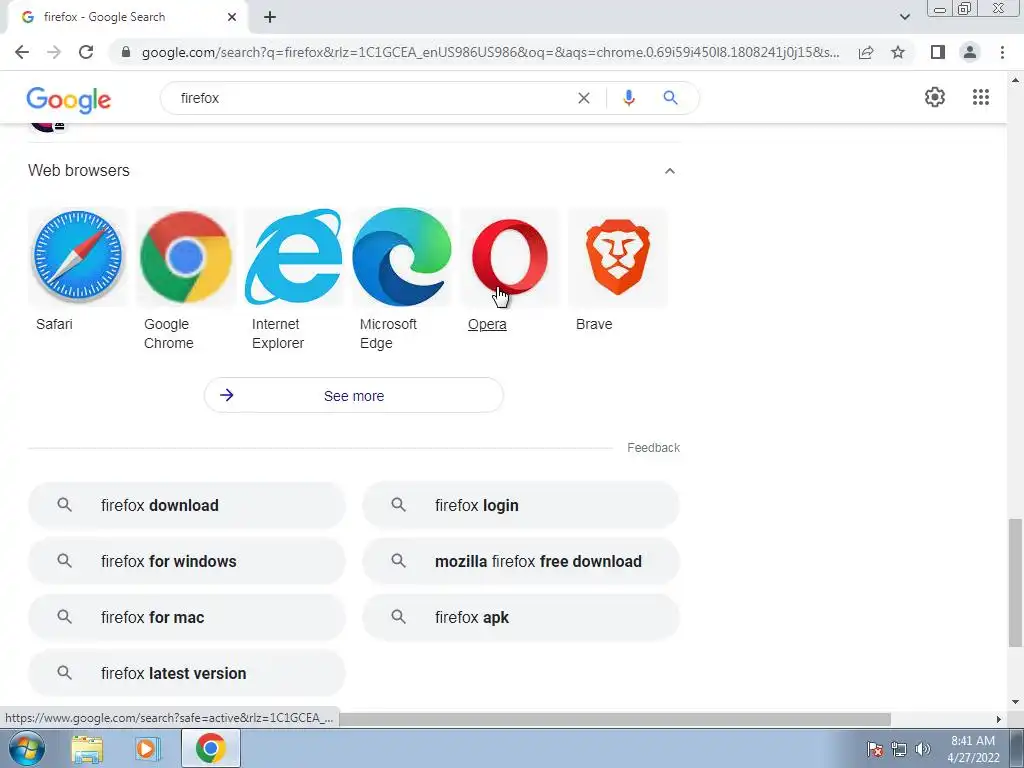Open Chrome three-dot menu
1024x768 pixels.
point(1002,52)
